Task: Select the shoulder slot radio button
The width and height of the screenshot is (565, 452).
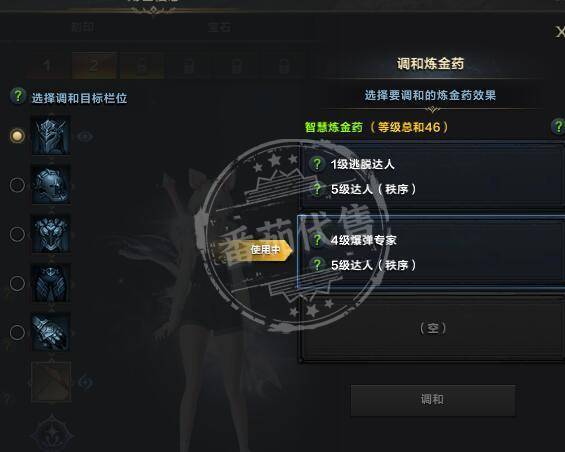Action: pos(17,185)
